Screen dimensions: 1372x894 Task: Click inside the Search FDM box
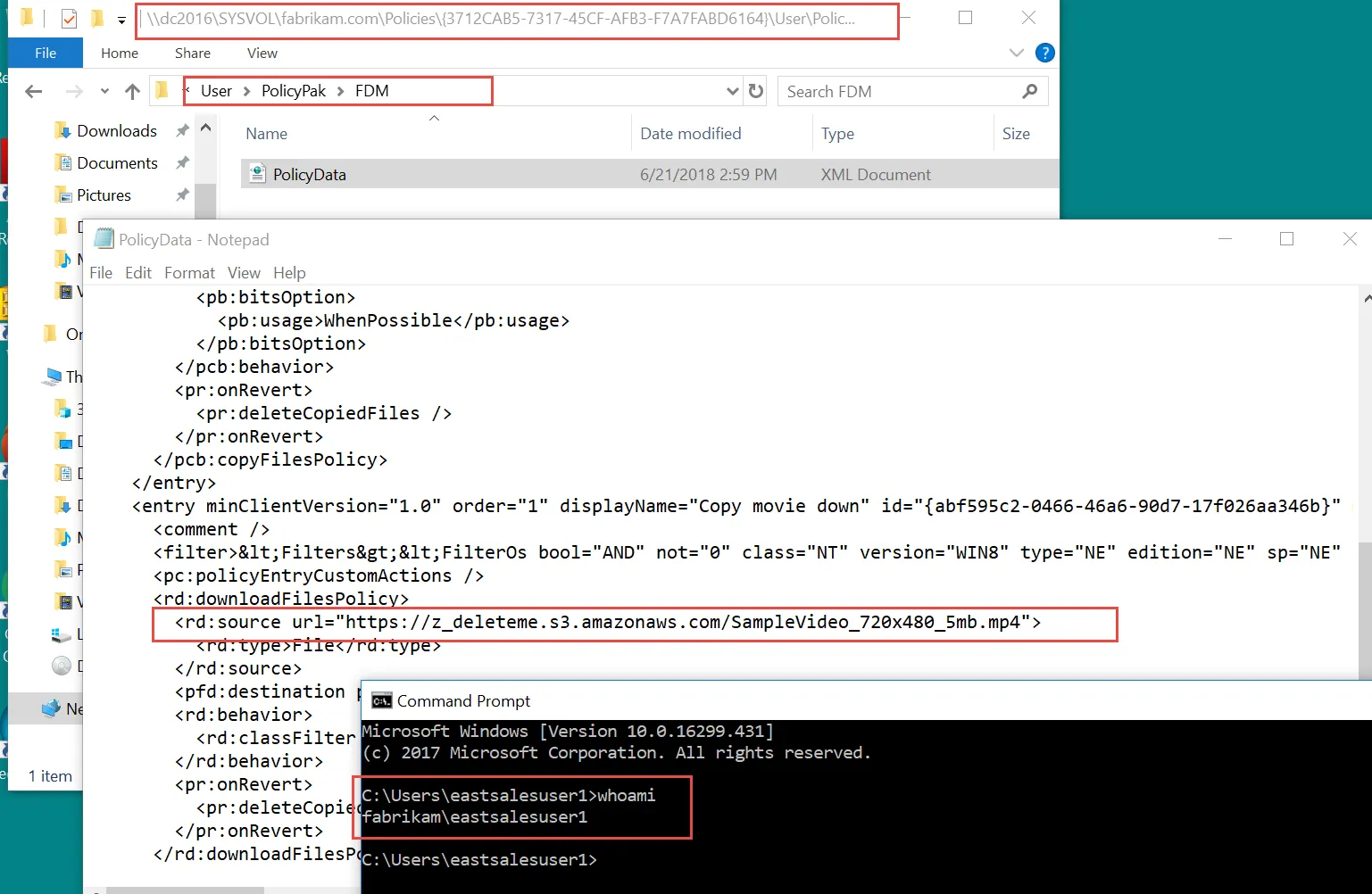pos(893,90)
